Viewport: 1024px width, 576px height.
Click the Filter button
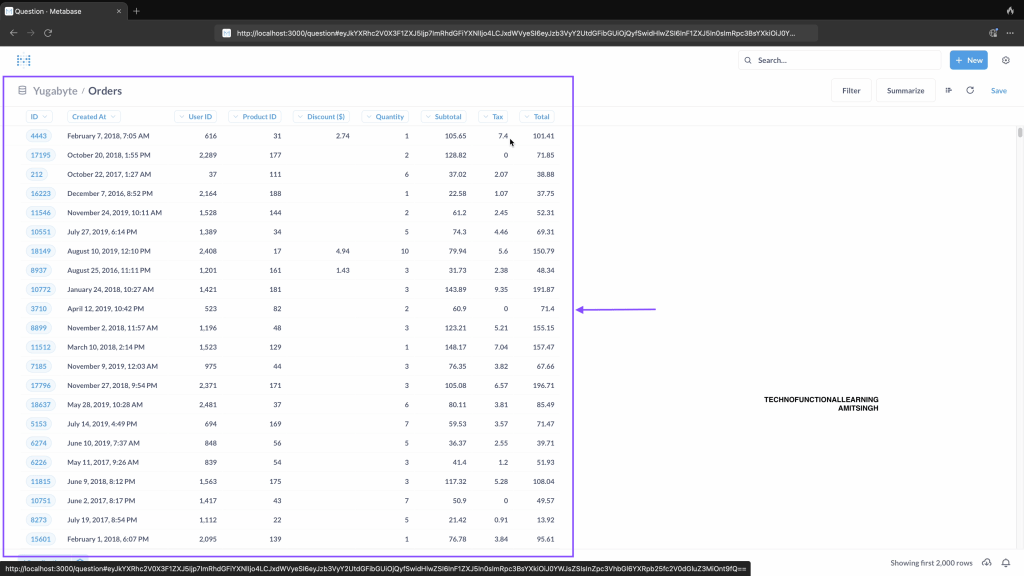pyautogui.click(x=851, y=90)
